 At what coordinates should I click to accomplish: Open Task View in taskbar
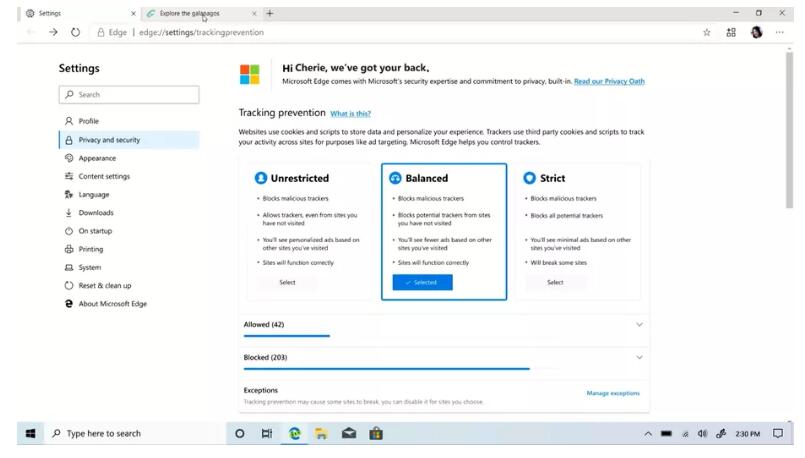click(x=267, y=434)
